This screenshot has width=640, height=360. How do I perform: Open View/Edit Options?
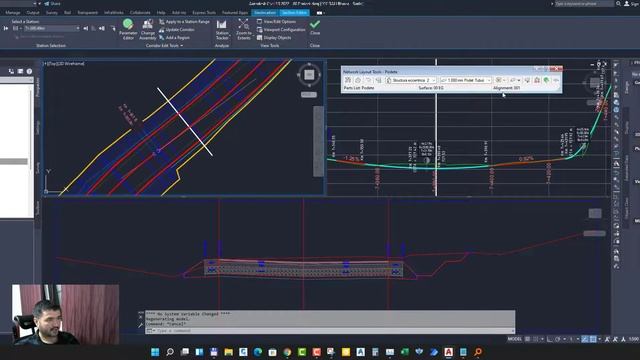(x=276, y=22)
